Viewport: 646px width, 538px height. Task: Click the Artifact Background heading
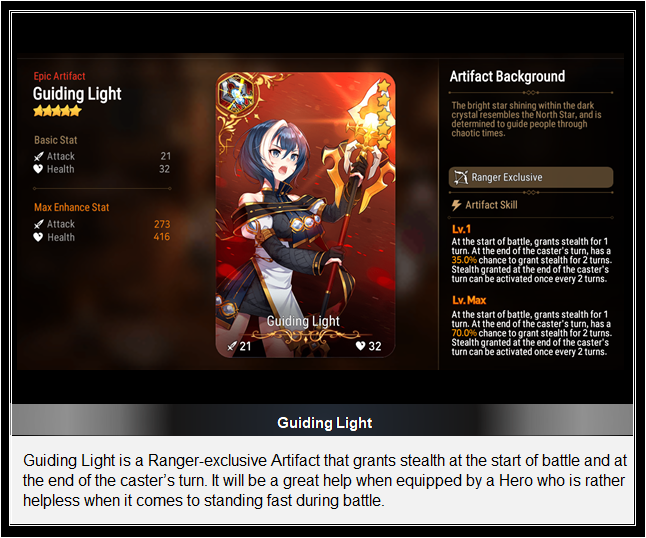click(x=507, y=77)
